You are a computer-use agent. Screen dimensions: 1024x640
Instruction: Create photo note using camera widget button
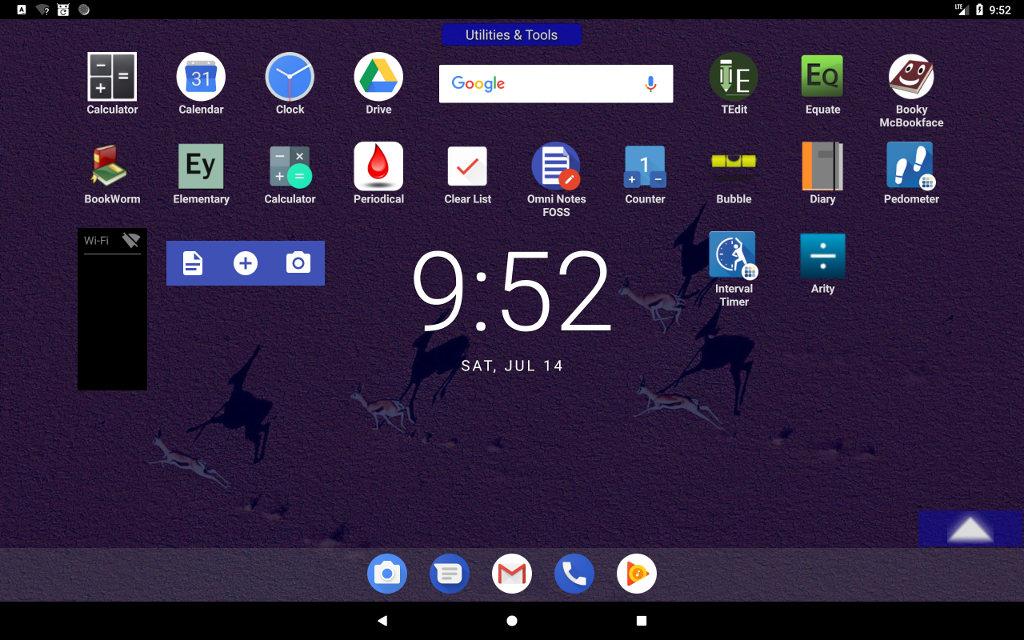tap(297, 263)
